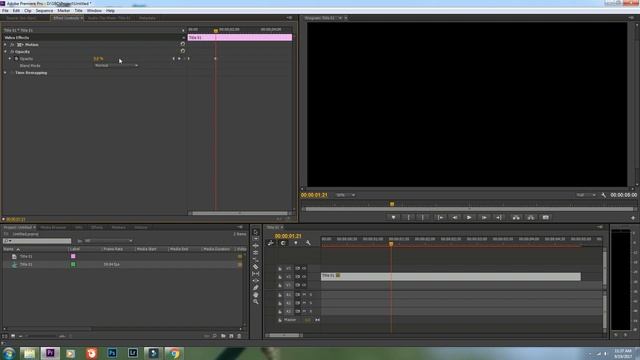The image size is (640, 360).
Task: Expand the Motion effect properties
Action: [x=5, y=44]
